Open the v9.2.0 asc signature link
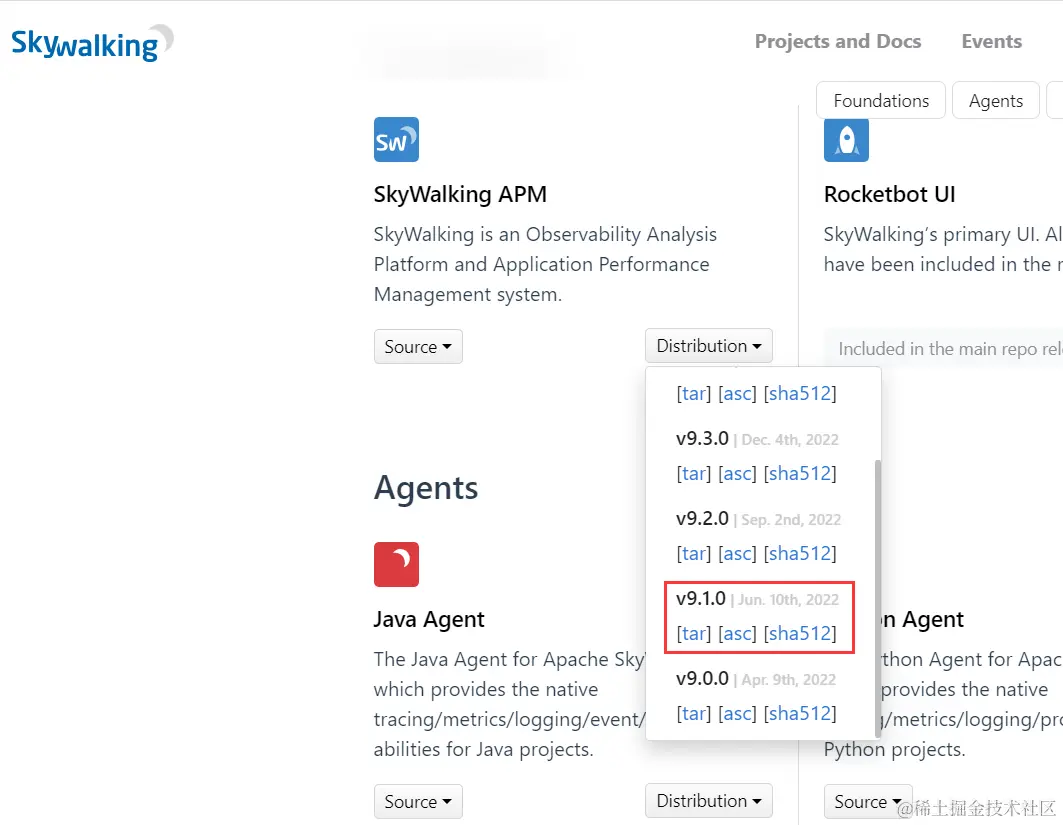1063x825 pixels. coord(737,553)
